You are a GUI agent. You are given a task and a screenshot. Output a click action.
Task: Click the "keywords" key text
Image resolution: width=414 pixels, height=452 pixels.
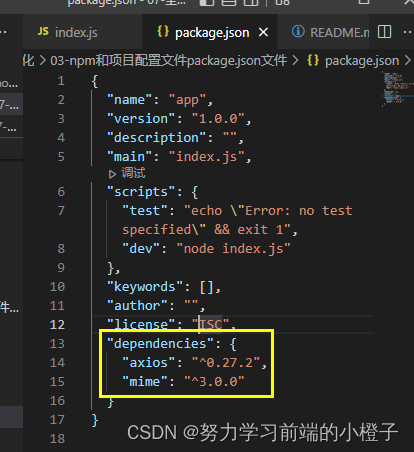click(145, 287)
